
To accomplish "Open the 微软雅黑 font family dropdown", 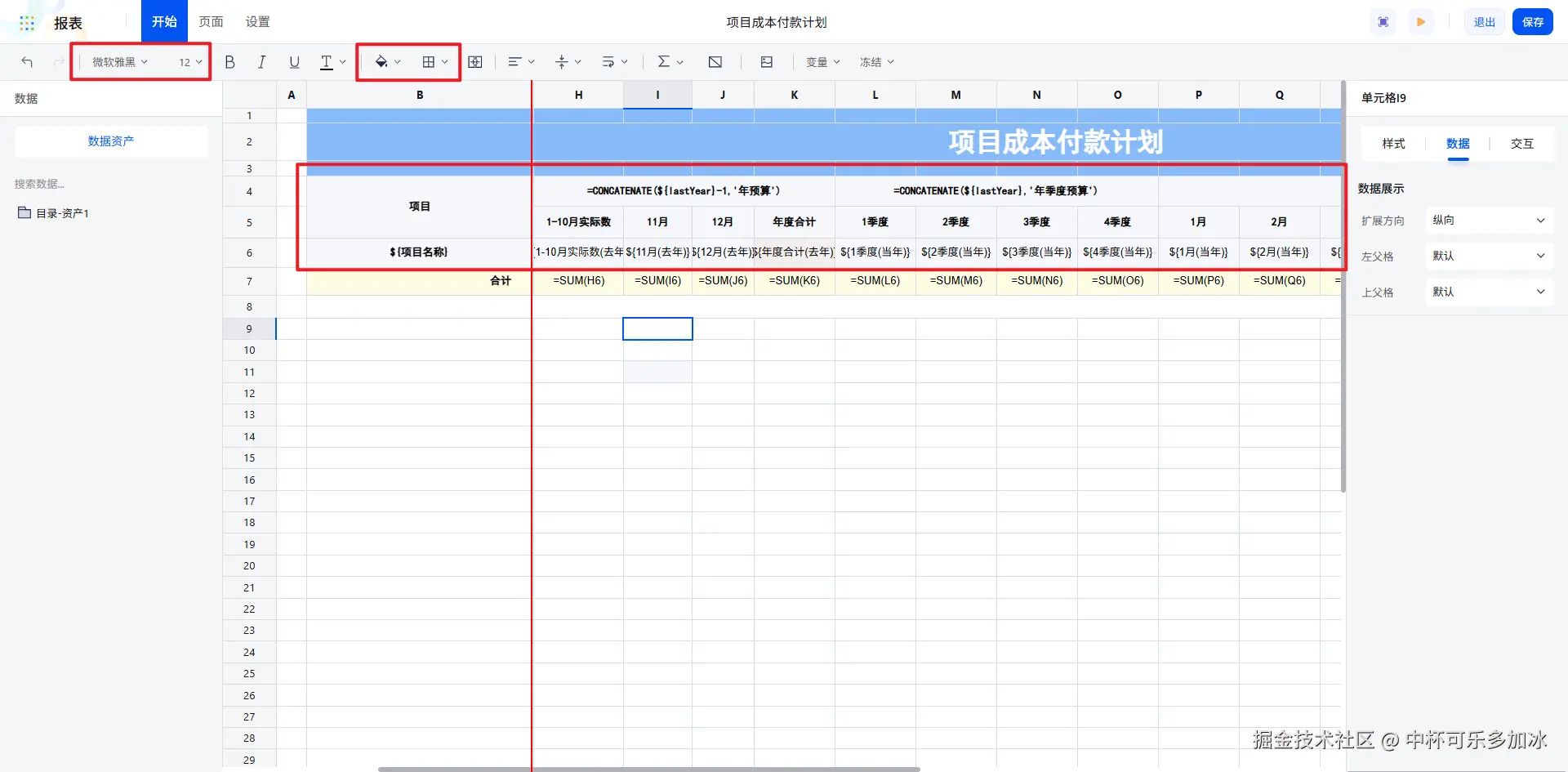I will click(120, 62).
